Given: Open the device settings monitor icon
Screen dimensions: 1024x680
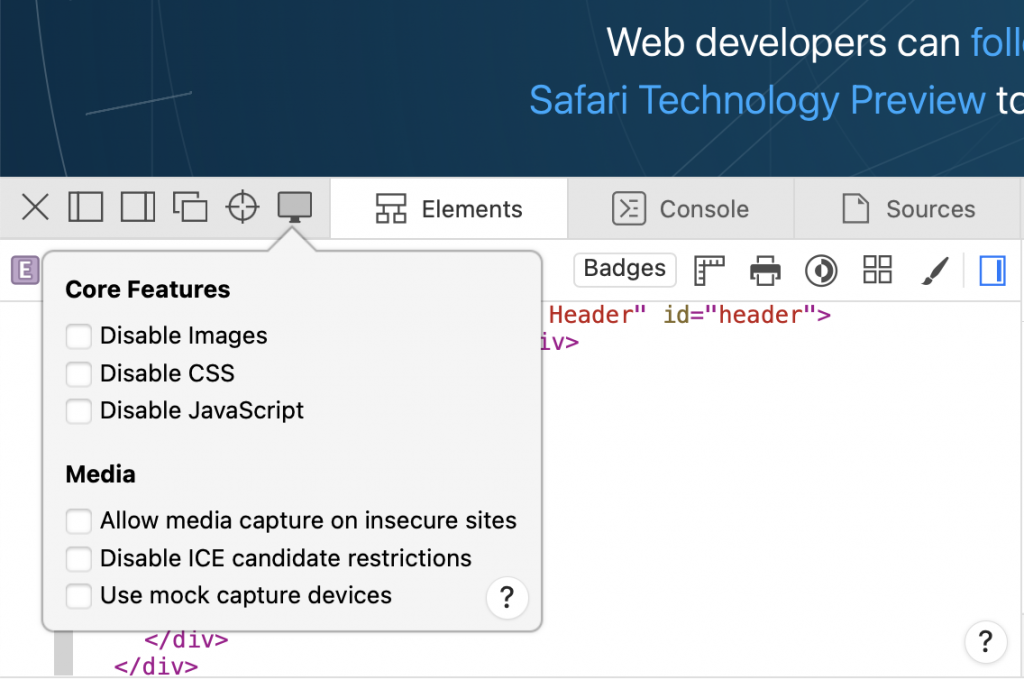Looking at the screenshot, I should pos(293,207).
